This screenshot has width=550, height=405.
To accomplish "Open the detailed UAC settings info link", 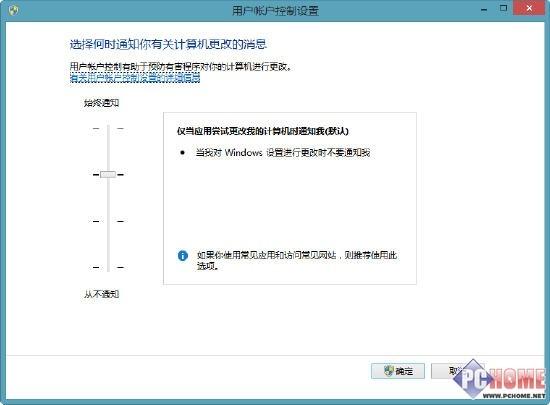I will coord(135,77).
